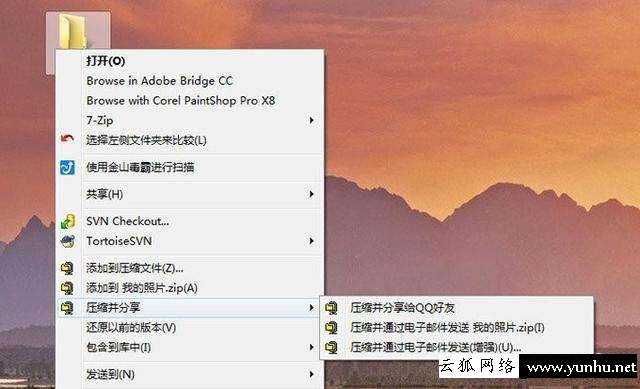This screenshot has width=640, height=389.
Task: Click the archive icon beside 添加到压缩文件(Z)
Action: click(67, 268)
